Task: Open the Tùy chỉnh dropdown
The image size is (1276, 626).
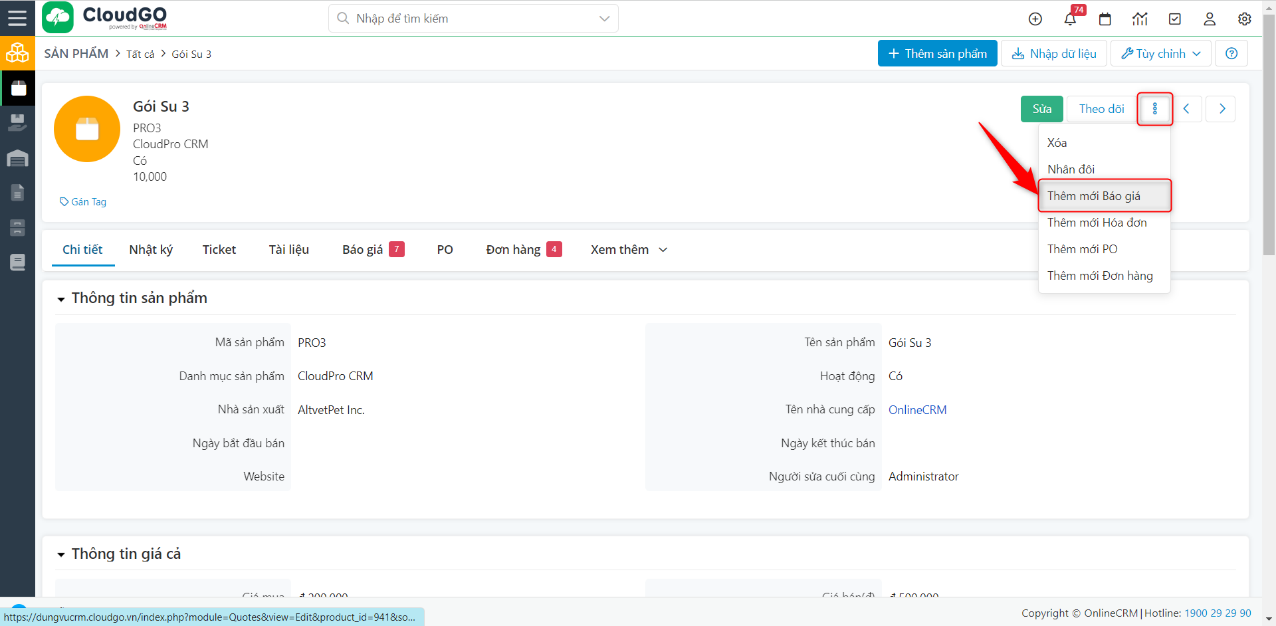Action: coord(1160,54)
